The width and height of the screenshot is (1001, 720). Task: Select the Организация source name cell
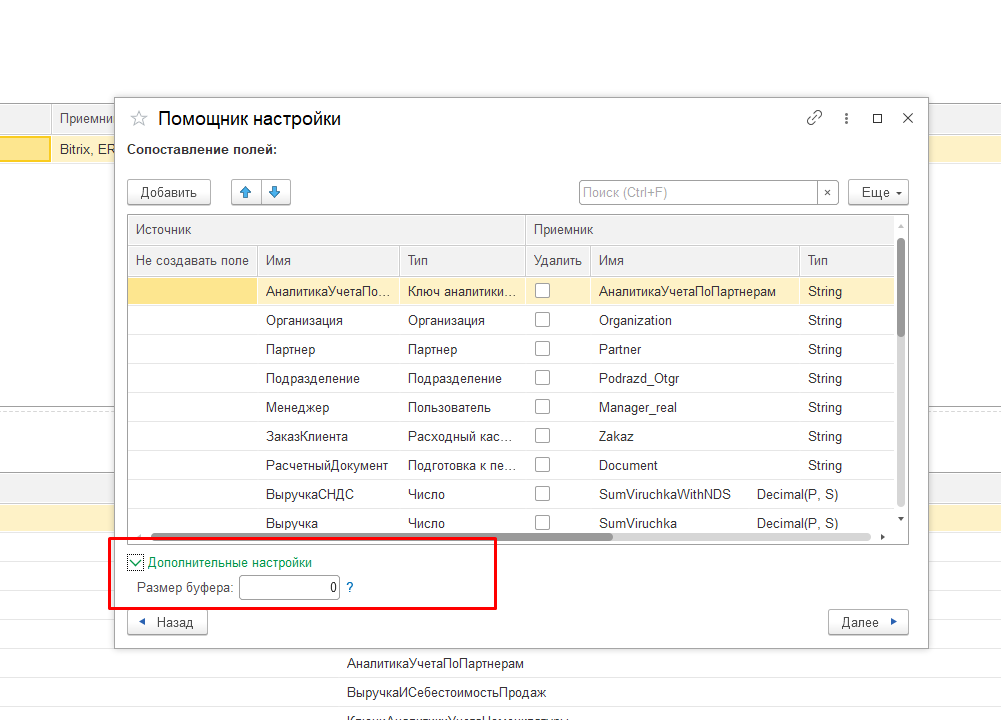pyautogui.click(x=328, y=320)
